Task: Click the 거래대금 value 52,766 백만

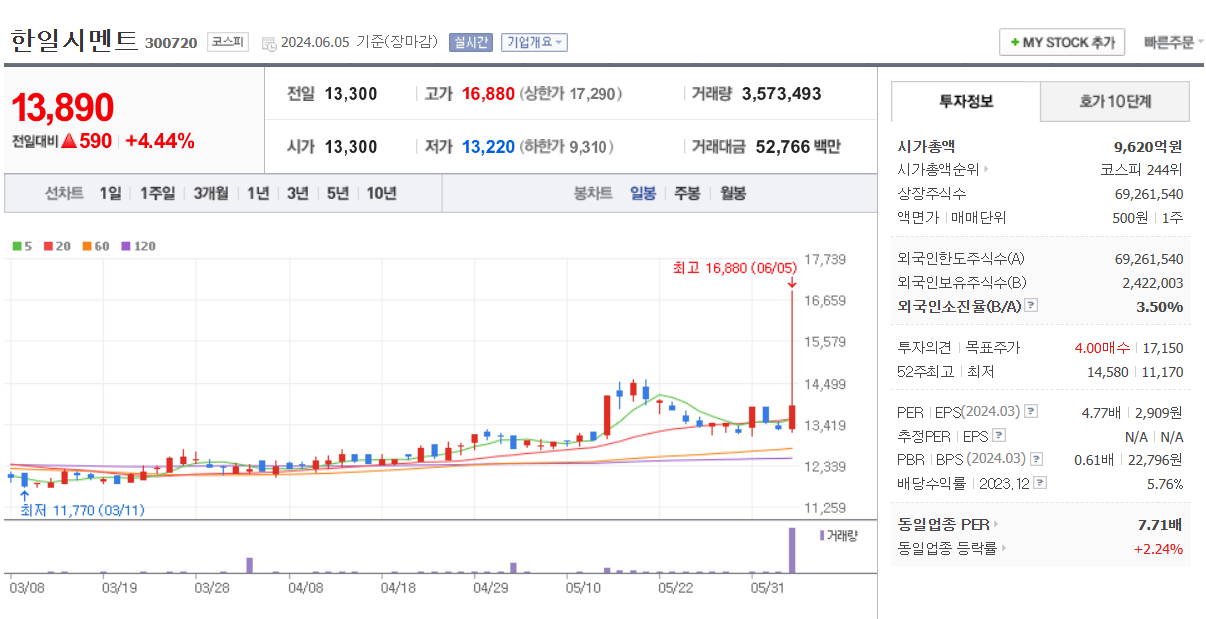Action: pos(798,147)
